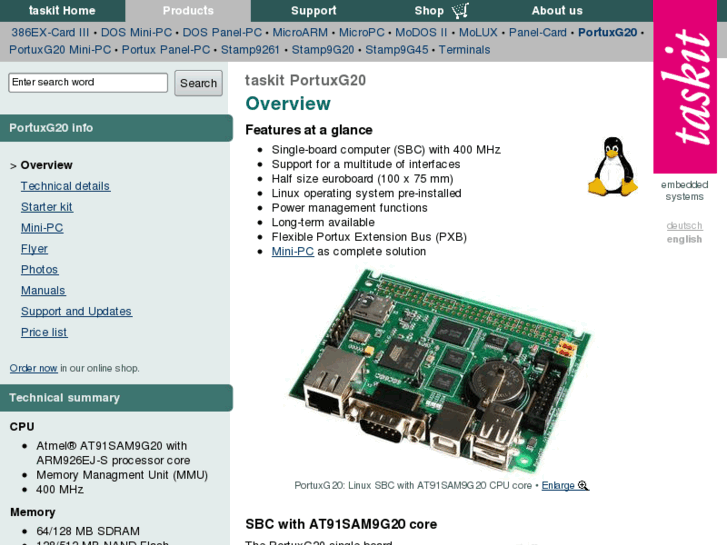Click the 'taskit PortuxG20' title text

(x=306, y=80)
